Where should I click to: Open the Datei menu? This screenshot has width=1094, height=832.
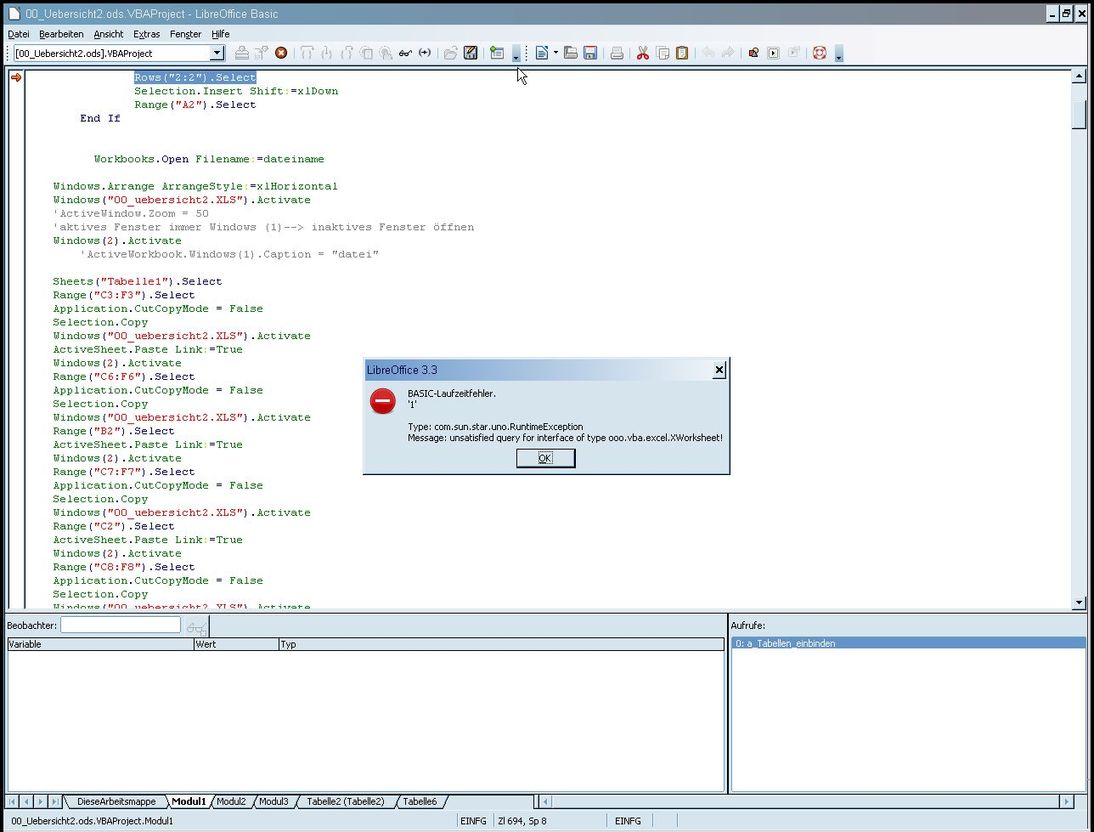18,34
